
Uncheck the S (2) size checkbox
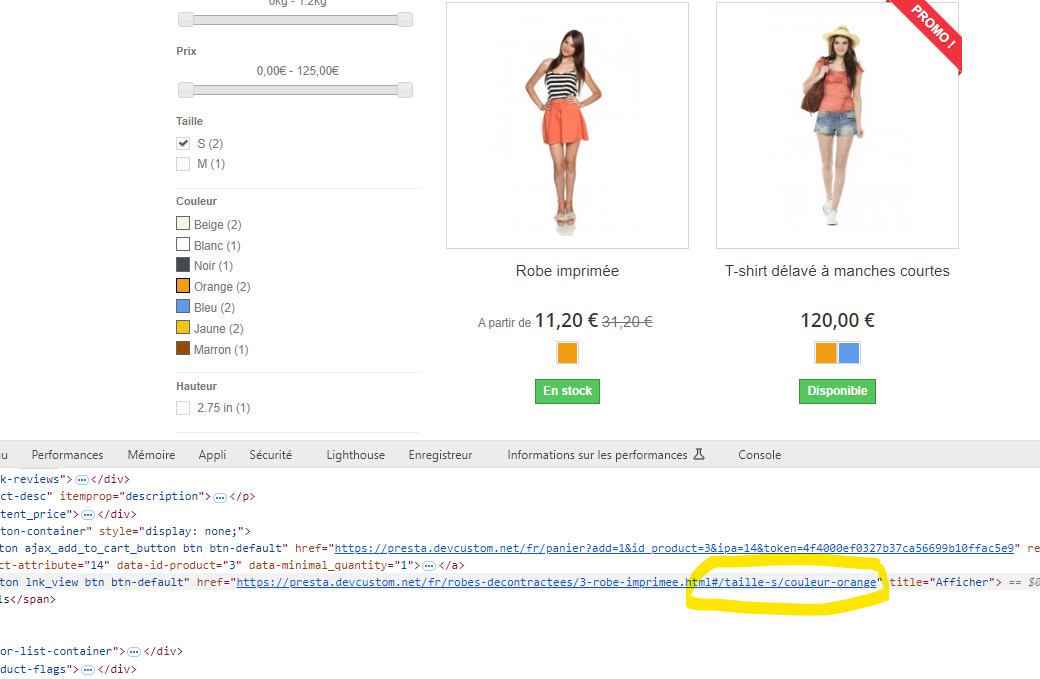point(183,143)
